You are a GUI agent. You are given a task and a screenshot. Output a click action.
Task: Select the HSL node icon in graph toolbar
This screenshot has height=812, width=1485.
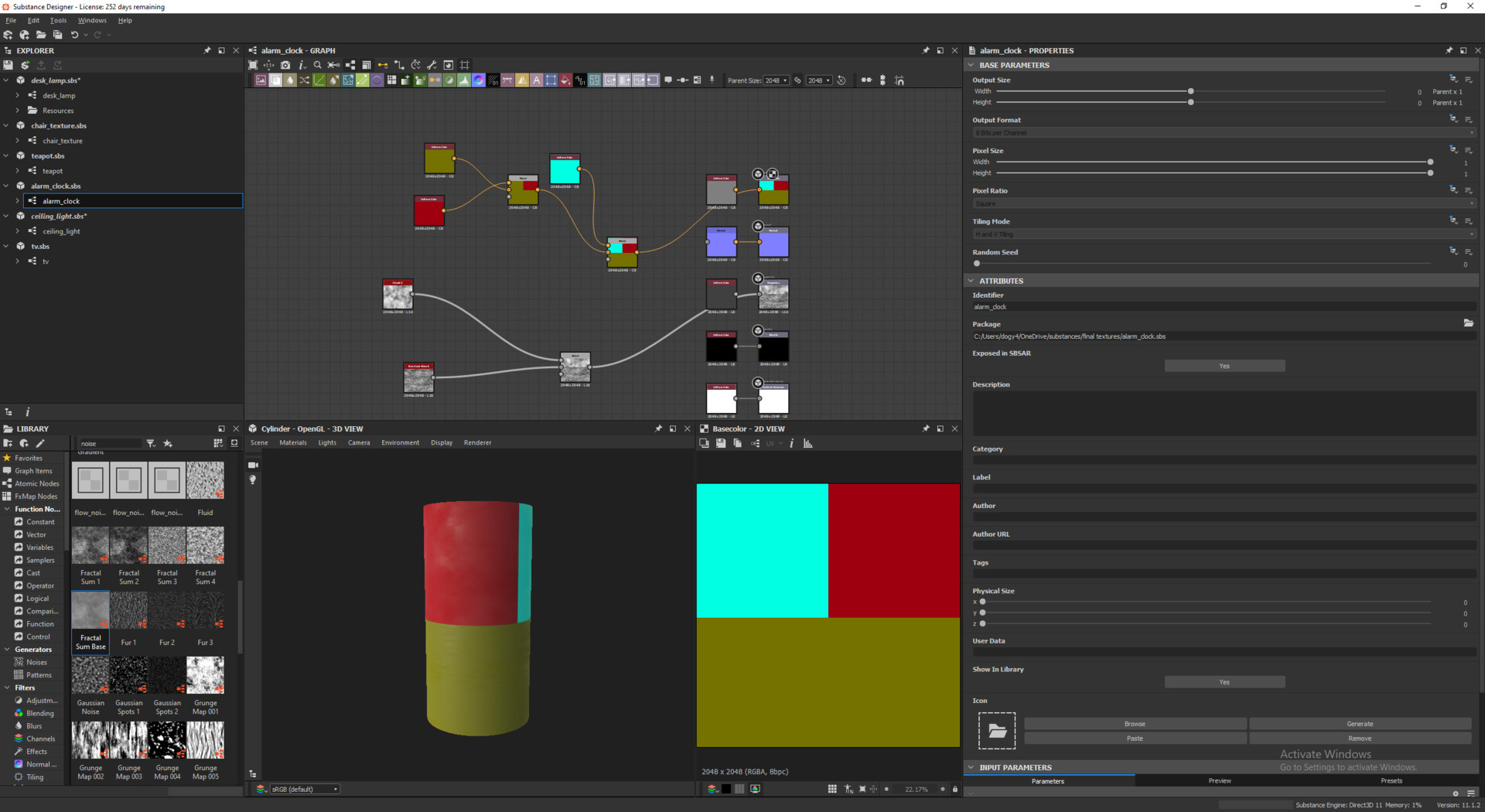point(478,80)
